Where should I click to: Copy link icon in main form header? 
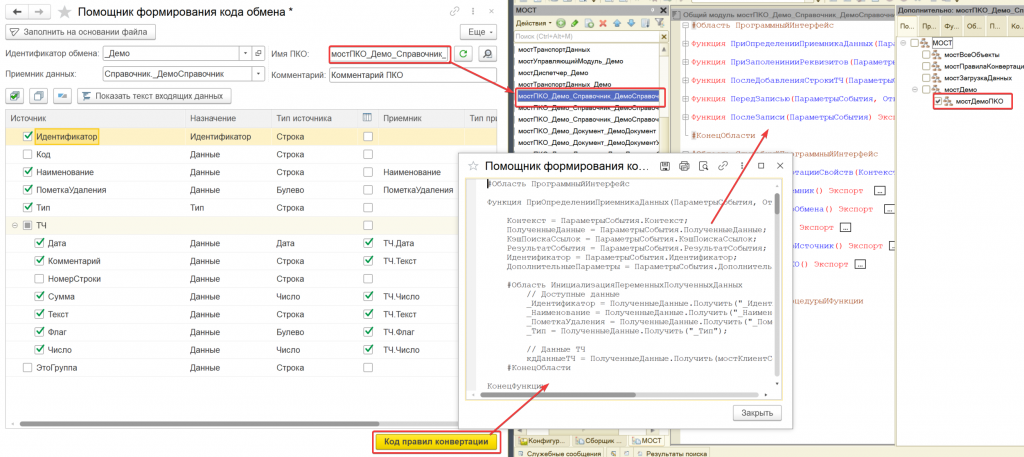click(x=455, y=12)
